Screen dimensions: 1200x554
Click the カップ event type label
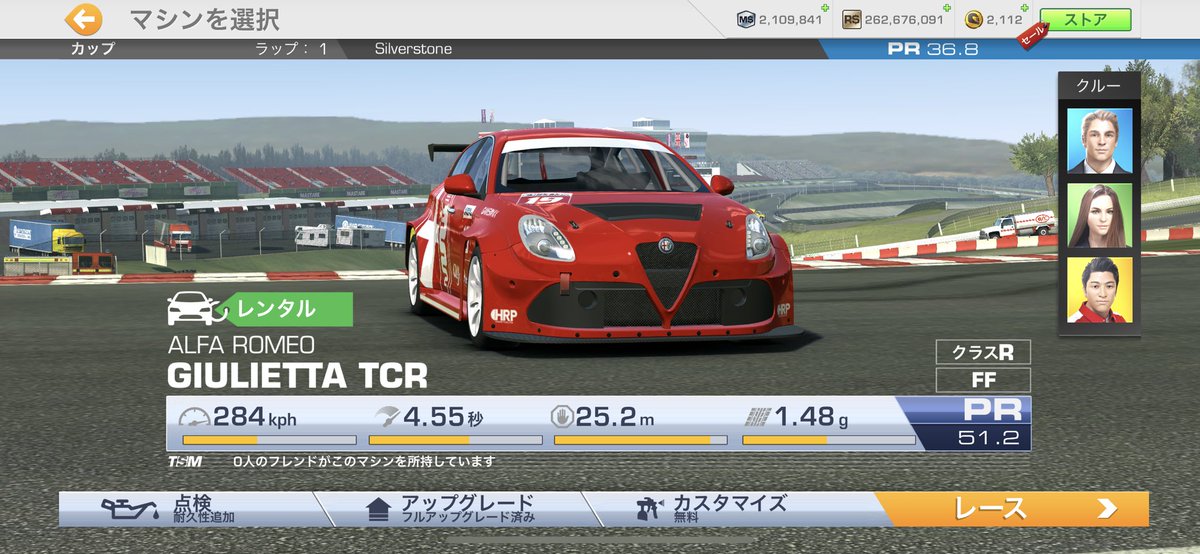click(x=92, y=48)
